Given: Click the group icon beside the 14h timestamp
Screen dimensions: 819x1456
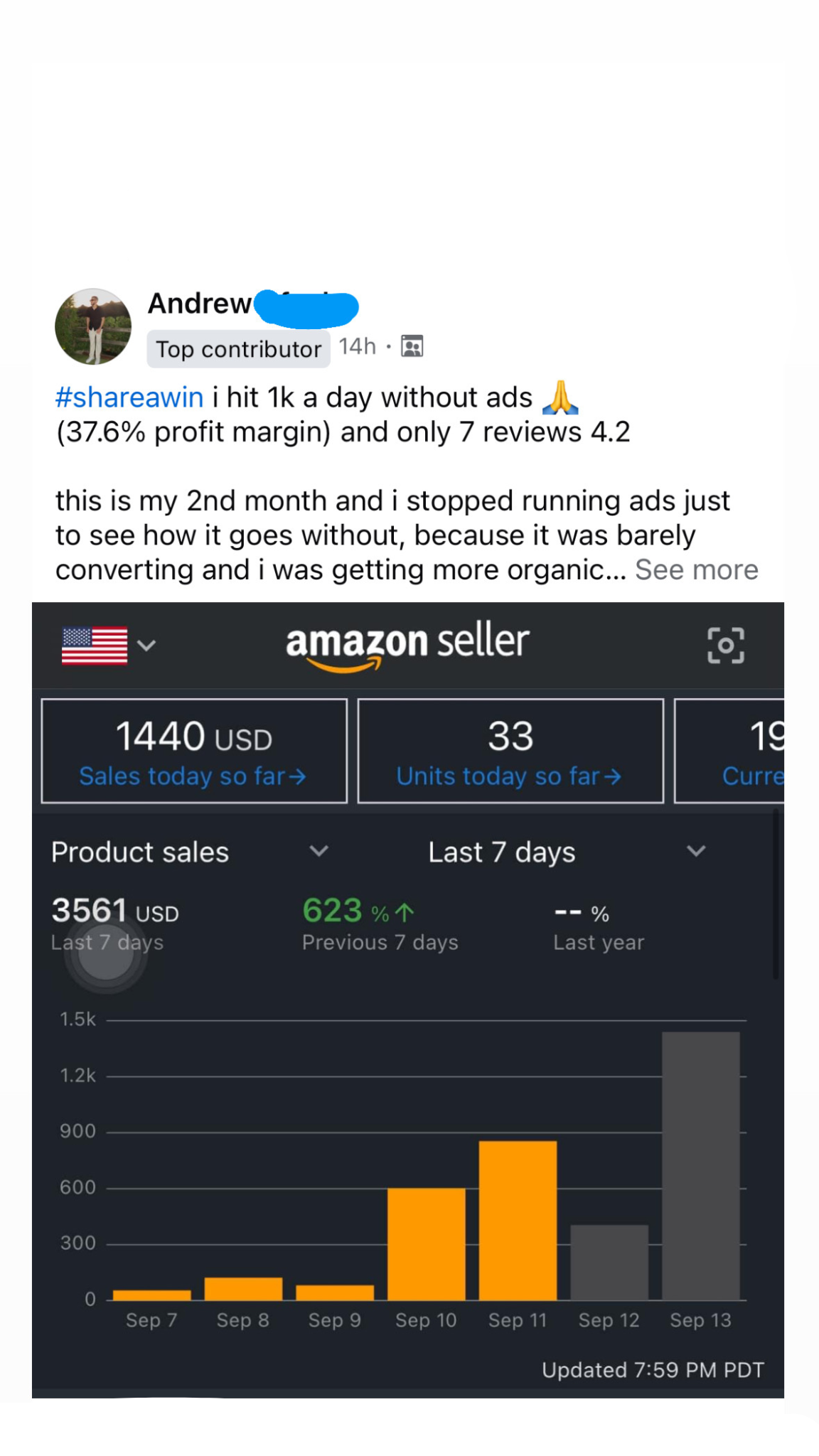Looking at the screenshot, I should [x=411, y=346].
